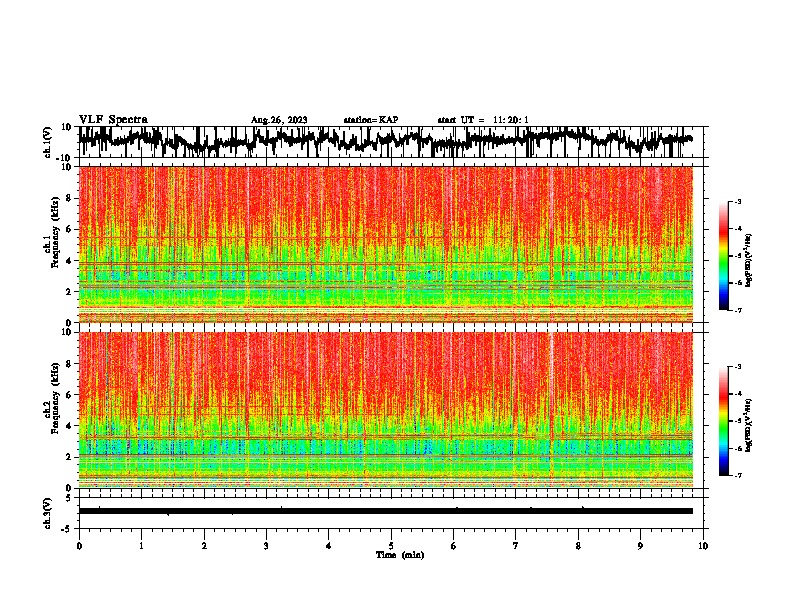The width and height of the screenshot is (792, 612).
Task: Click the "station=KAP" header text
Action: [371, 120]
